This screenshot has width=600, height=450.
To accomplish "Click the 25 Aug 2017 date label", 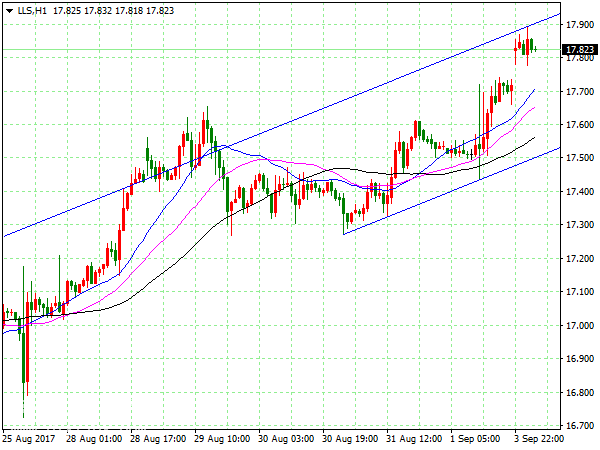I will tap(29, 439).
